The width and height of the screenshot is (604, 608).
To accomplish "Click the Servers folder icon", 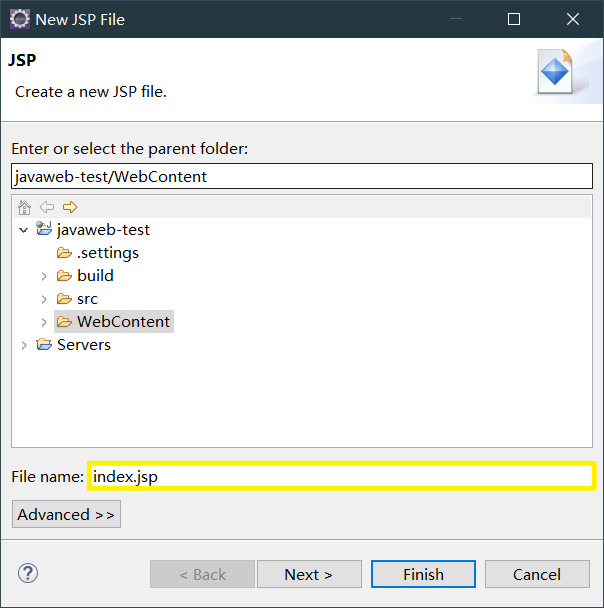I will (44, 345).
